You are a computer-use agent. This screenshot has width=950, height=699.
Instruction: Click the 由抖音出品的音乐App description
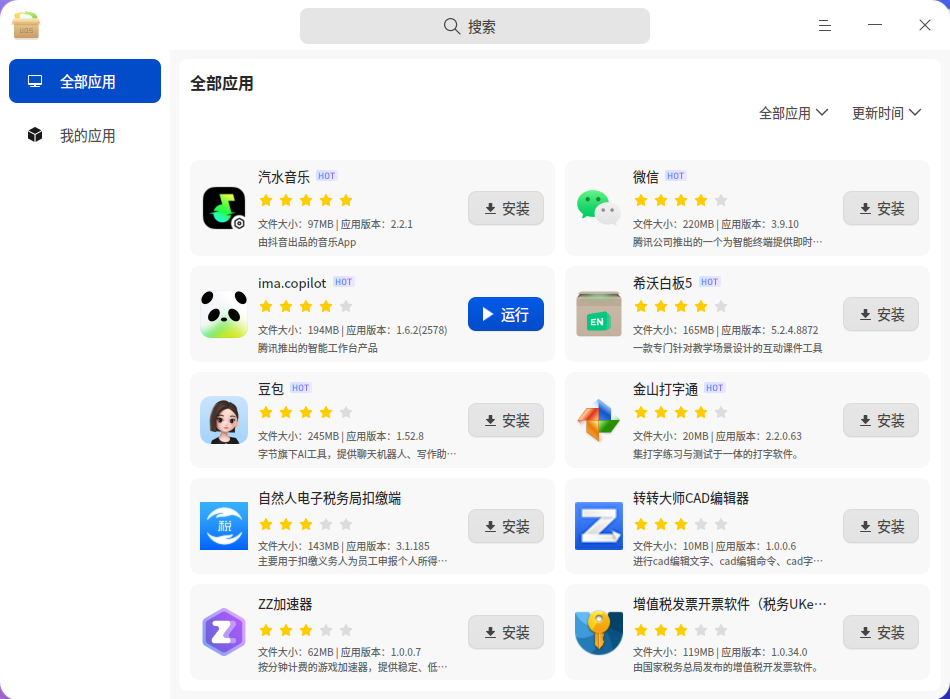point(307,242)
